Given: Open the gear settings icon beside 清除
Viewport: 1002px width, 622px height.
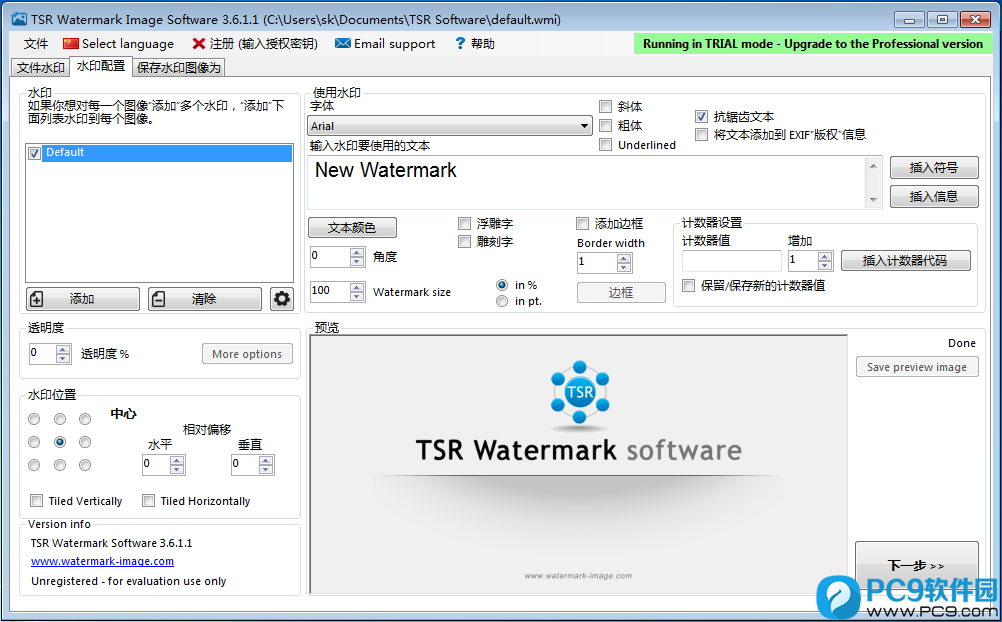Looking at the screenshot, I should tap(281, 299).
